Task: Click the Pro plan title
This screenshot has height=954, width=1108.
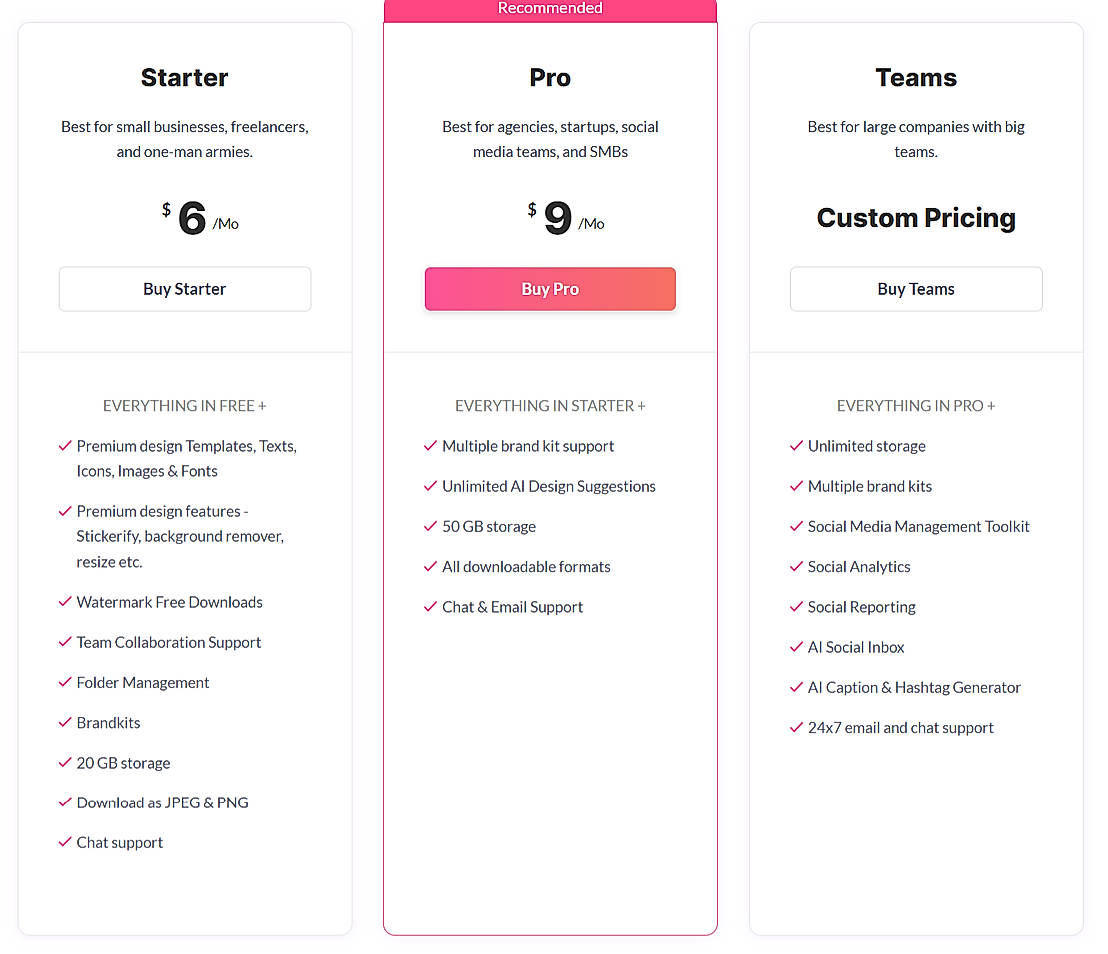Action: click(550, 77)
